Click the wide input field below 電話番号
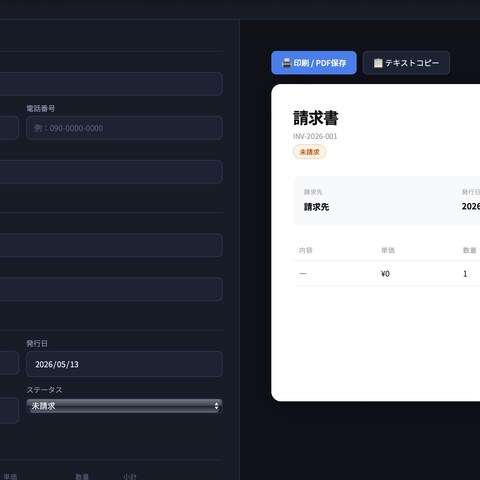 [111, 172]
